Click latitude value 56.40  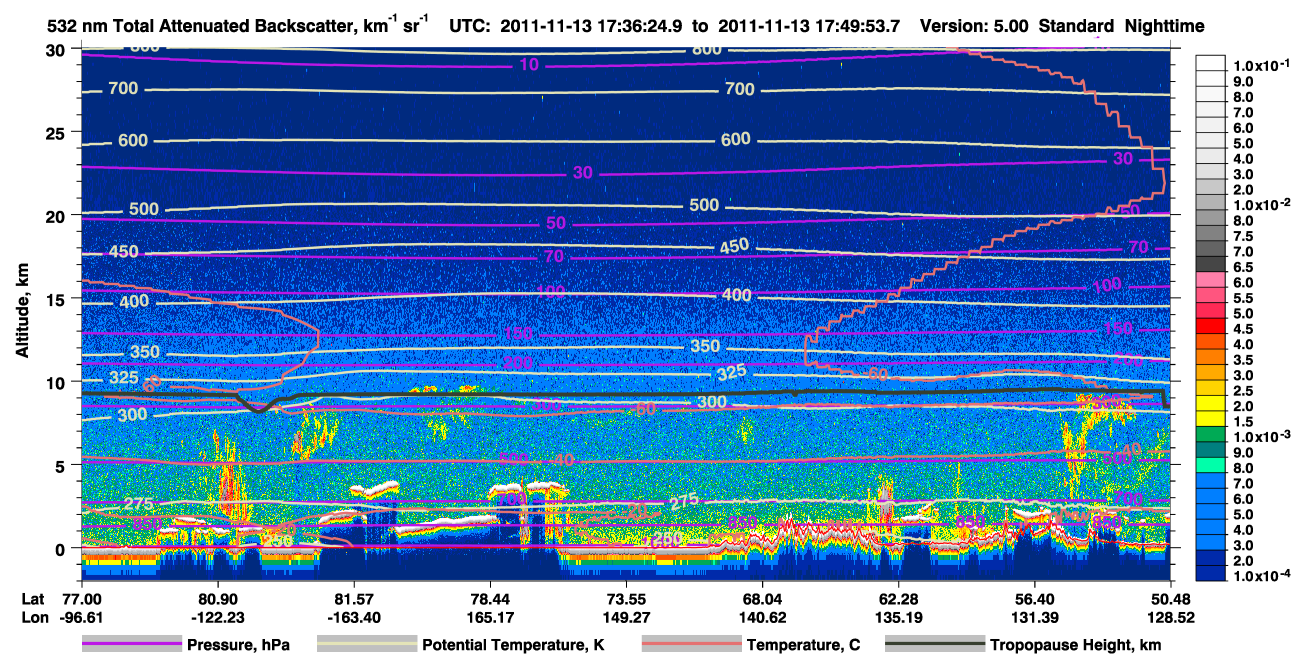pos(1034,598)
